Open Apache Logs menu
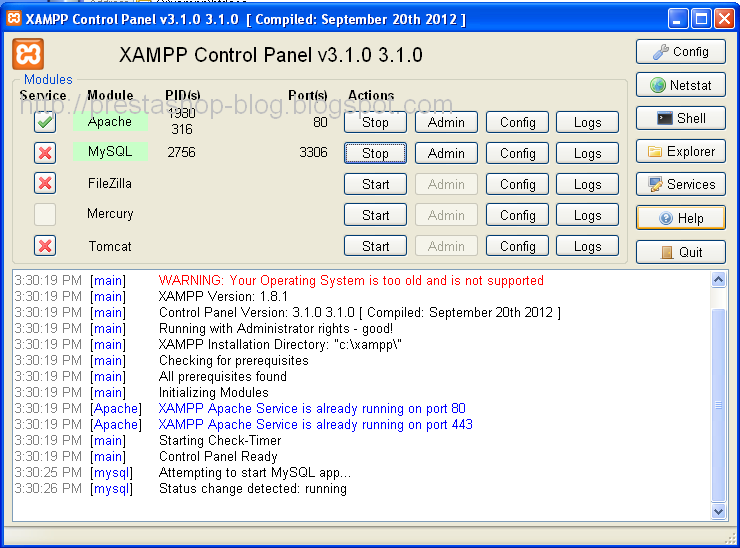740x548 pixels. [x=587, y=122]
